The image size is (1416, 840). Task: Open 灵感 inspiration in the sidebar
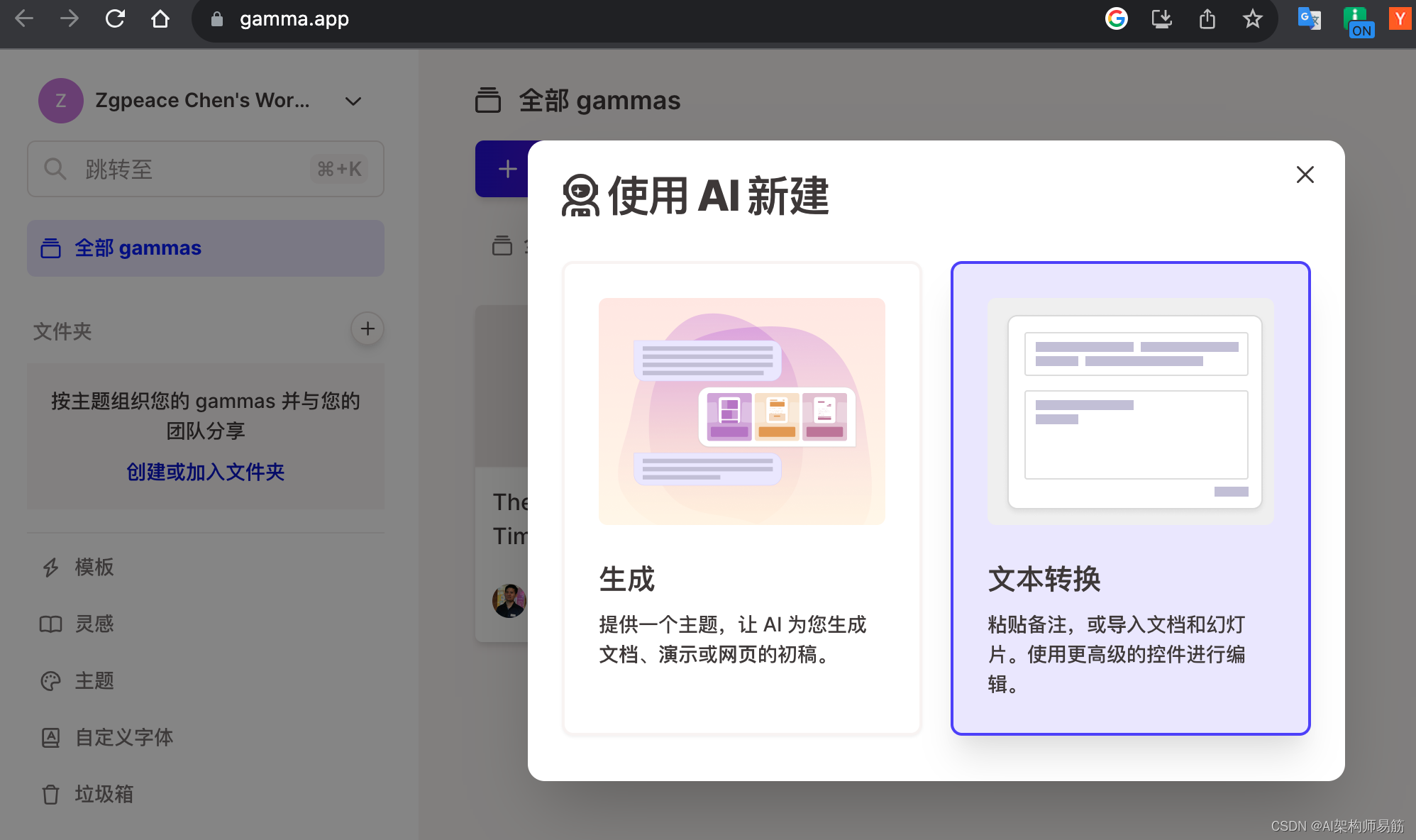click(x=94, y=624)
